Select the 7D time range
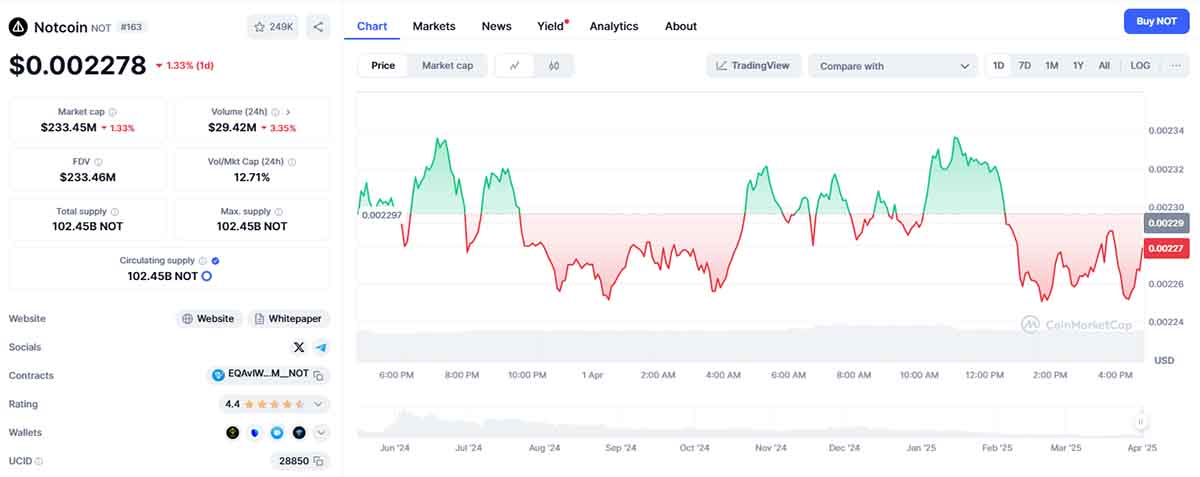 [x=1024, y=66]
